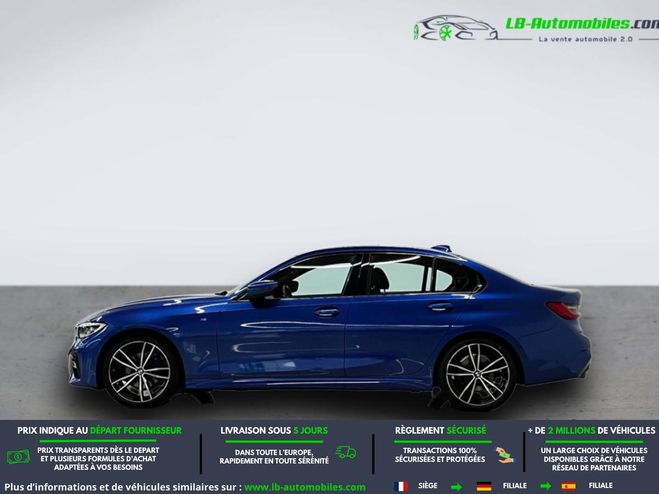
Task: Open the www.lb-automobiles.com link
Action: tap(305, 487)
